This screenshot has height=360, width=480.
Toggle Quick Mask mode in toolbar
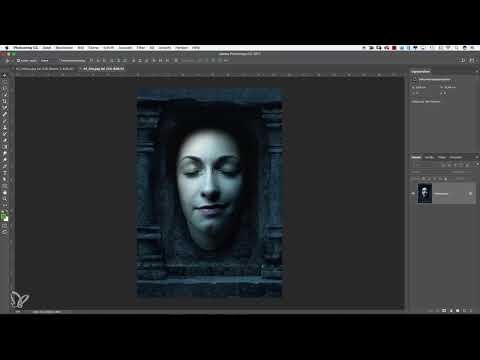(x=5, y=226)
